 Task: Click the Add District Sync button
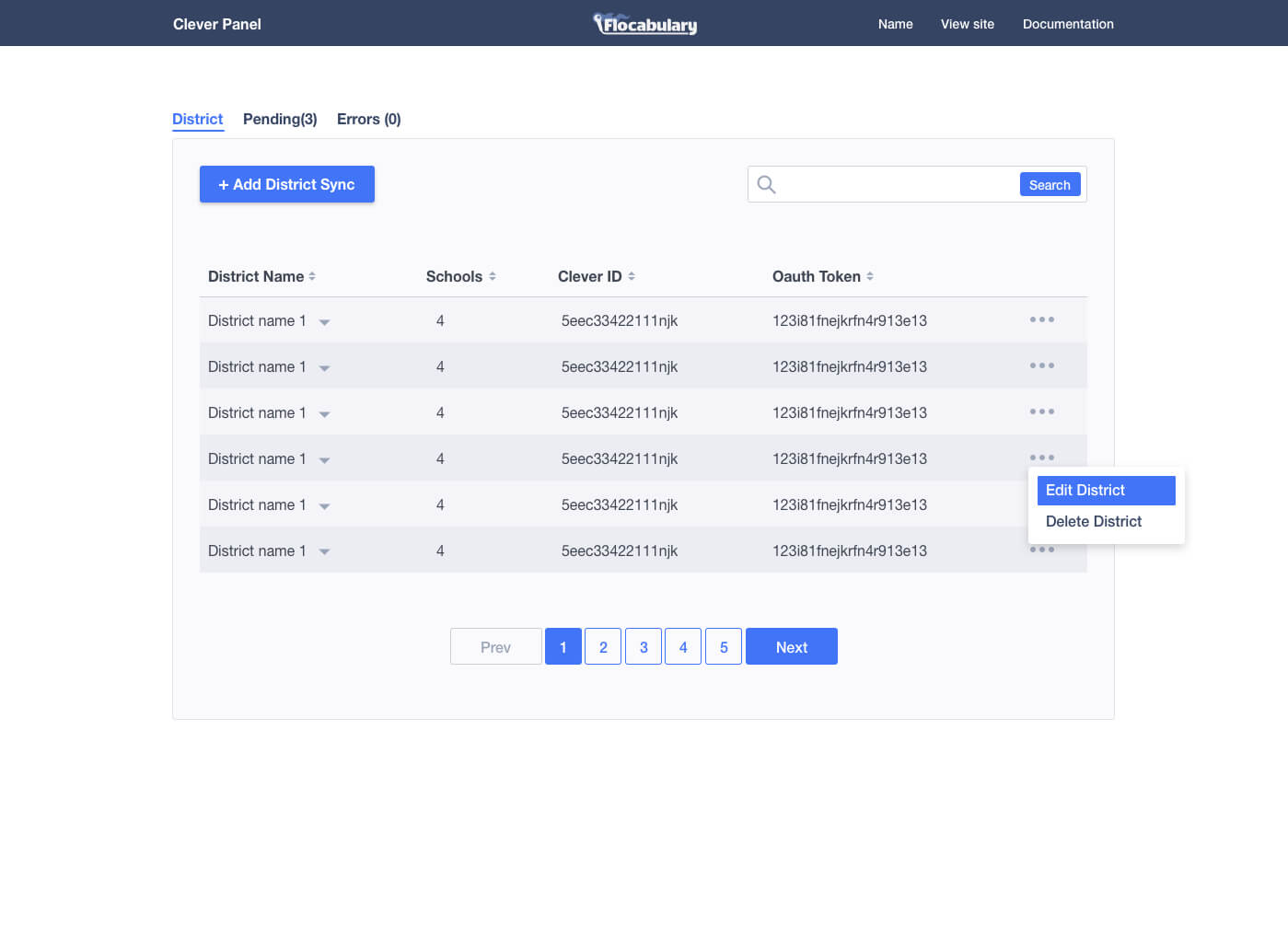(x=287, y=184)
